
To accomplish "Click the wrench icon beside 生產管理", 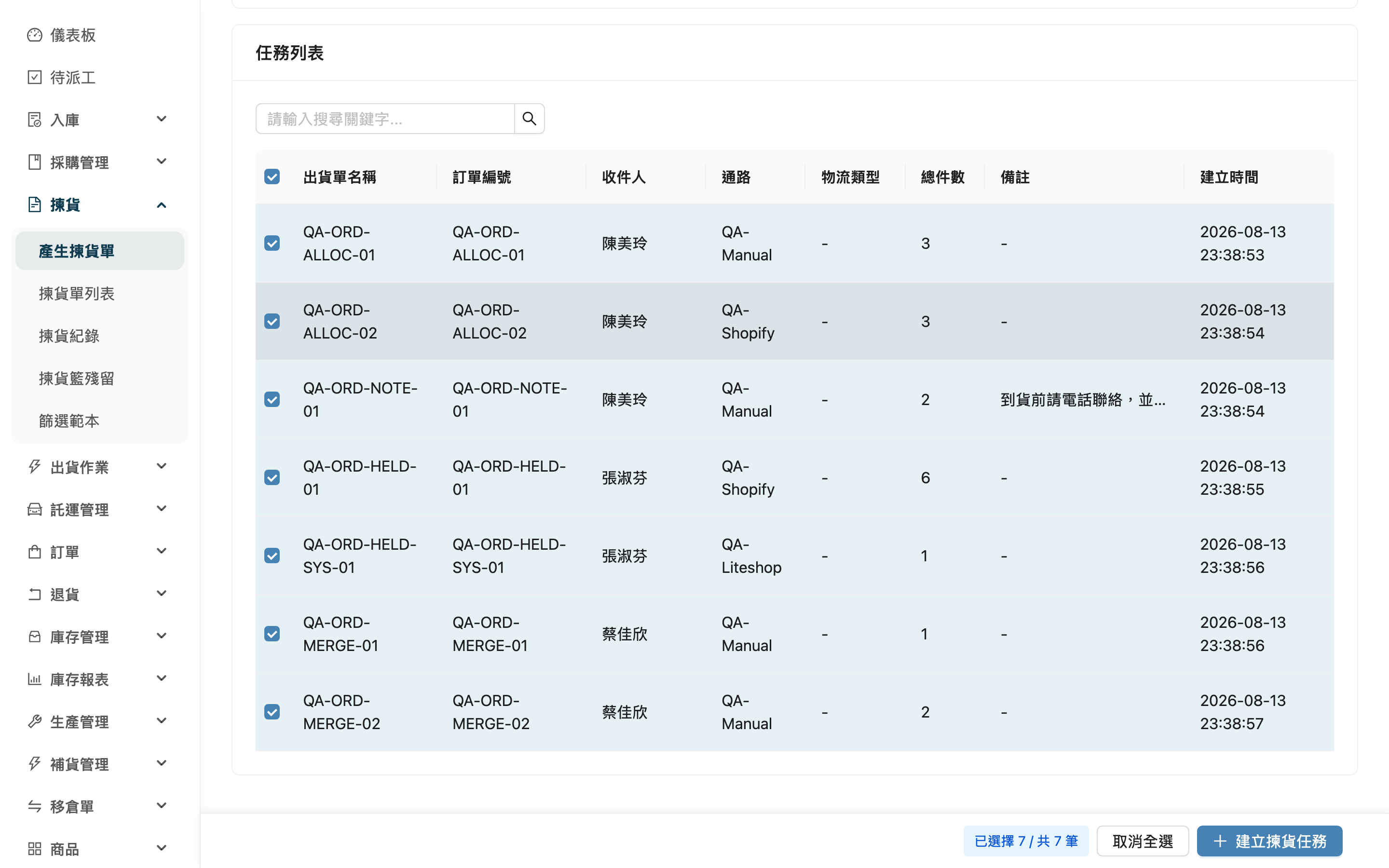I will pos(34,721).
